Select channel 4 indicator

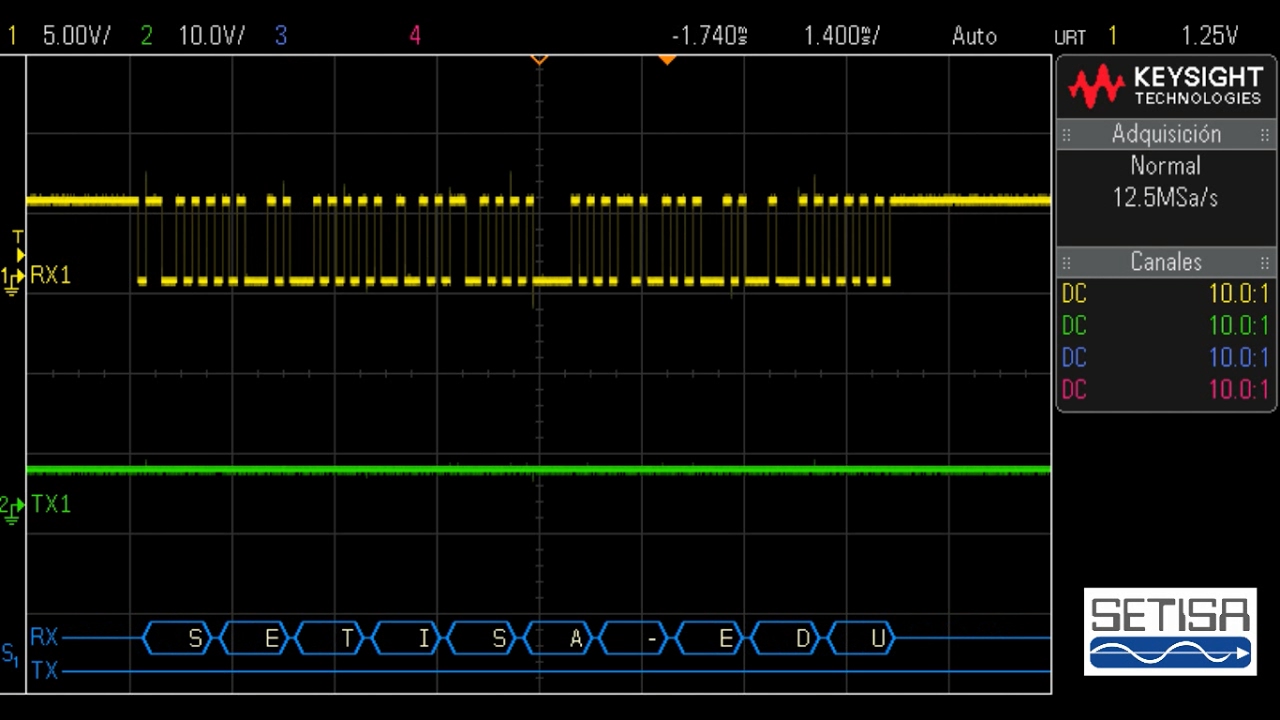coord(415,36)
